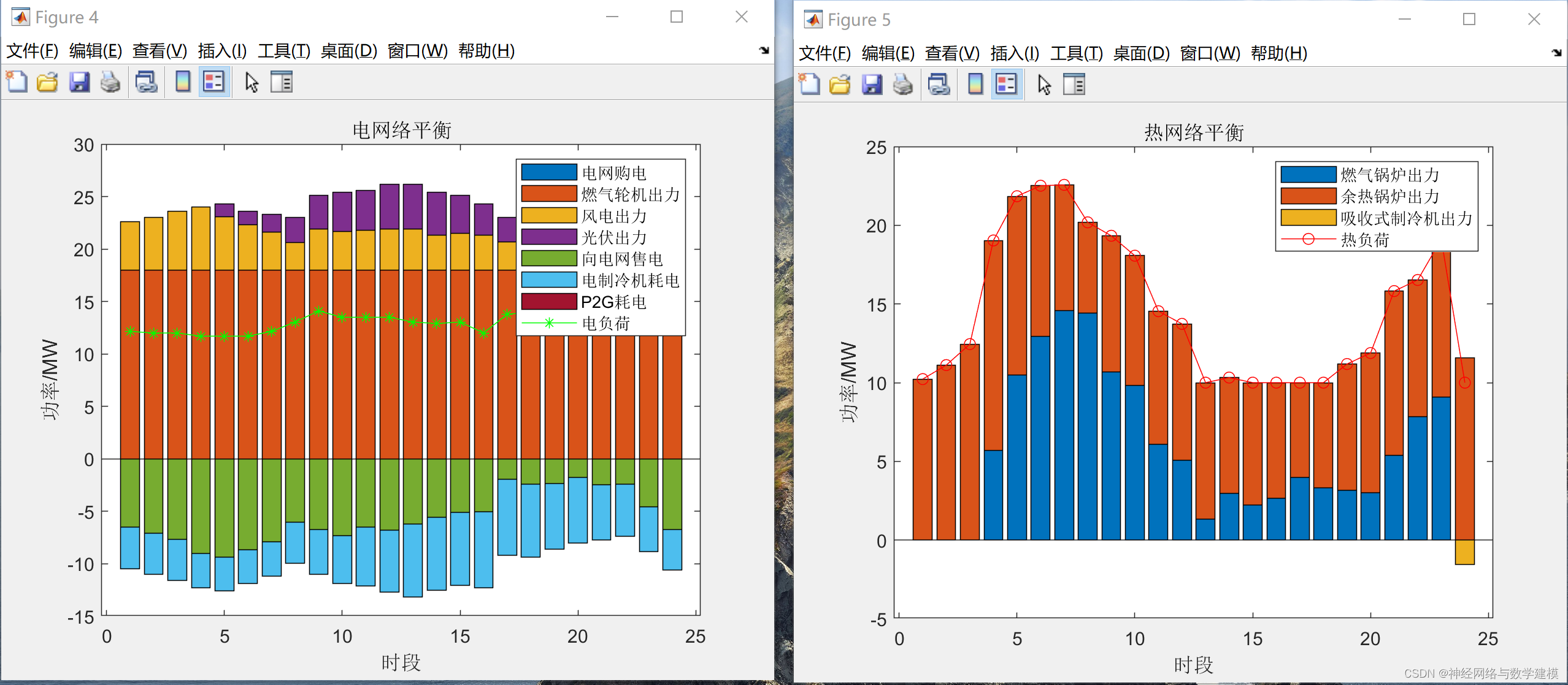Print Figure 5 using the printer icon

click(x=902, y=84)
